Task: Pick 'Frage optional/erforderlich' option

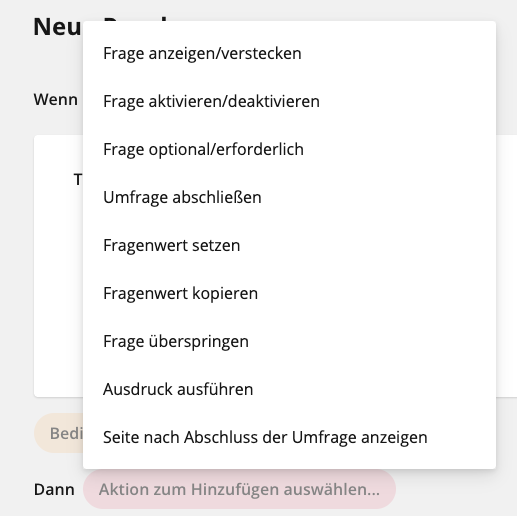Action: (289, 149)
